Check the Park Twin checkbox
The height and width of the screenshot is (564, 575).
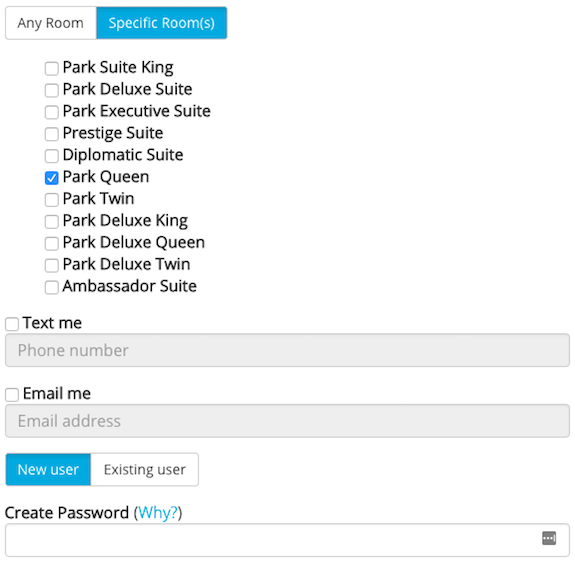tap(51, 200)
